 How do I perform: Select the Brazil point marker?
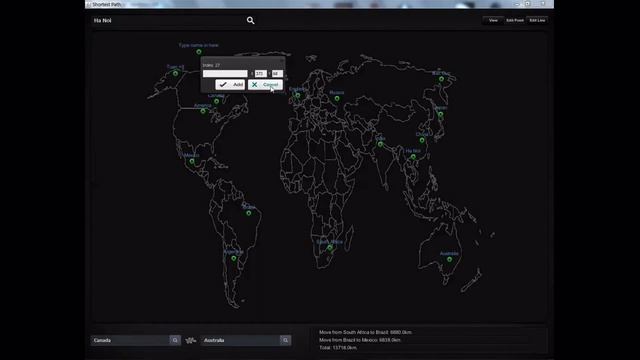point(249,213)
